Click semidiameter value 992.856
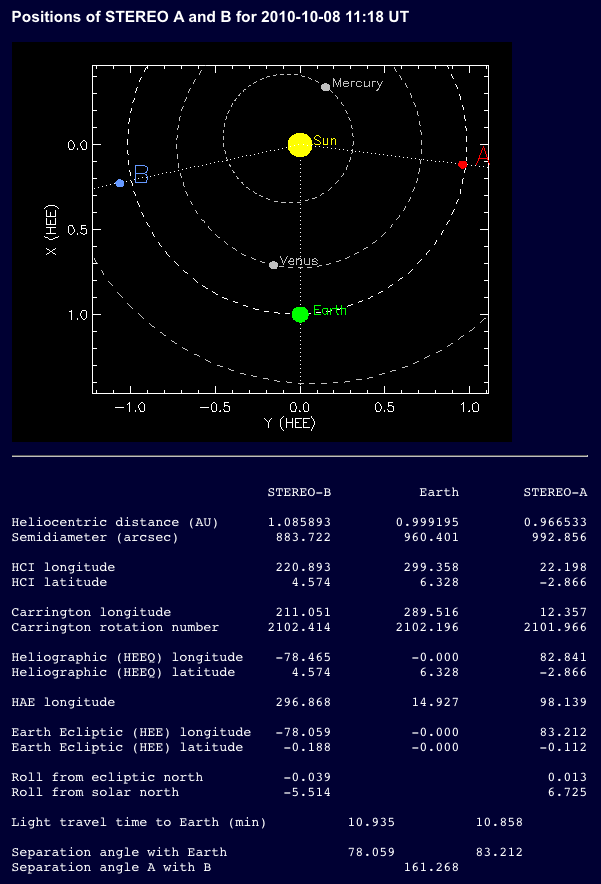601x884 pixels. [x=559, y=537]
